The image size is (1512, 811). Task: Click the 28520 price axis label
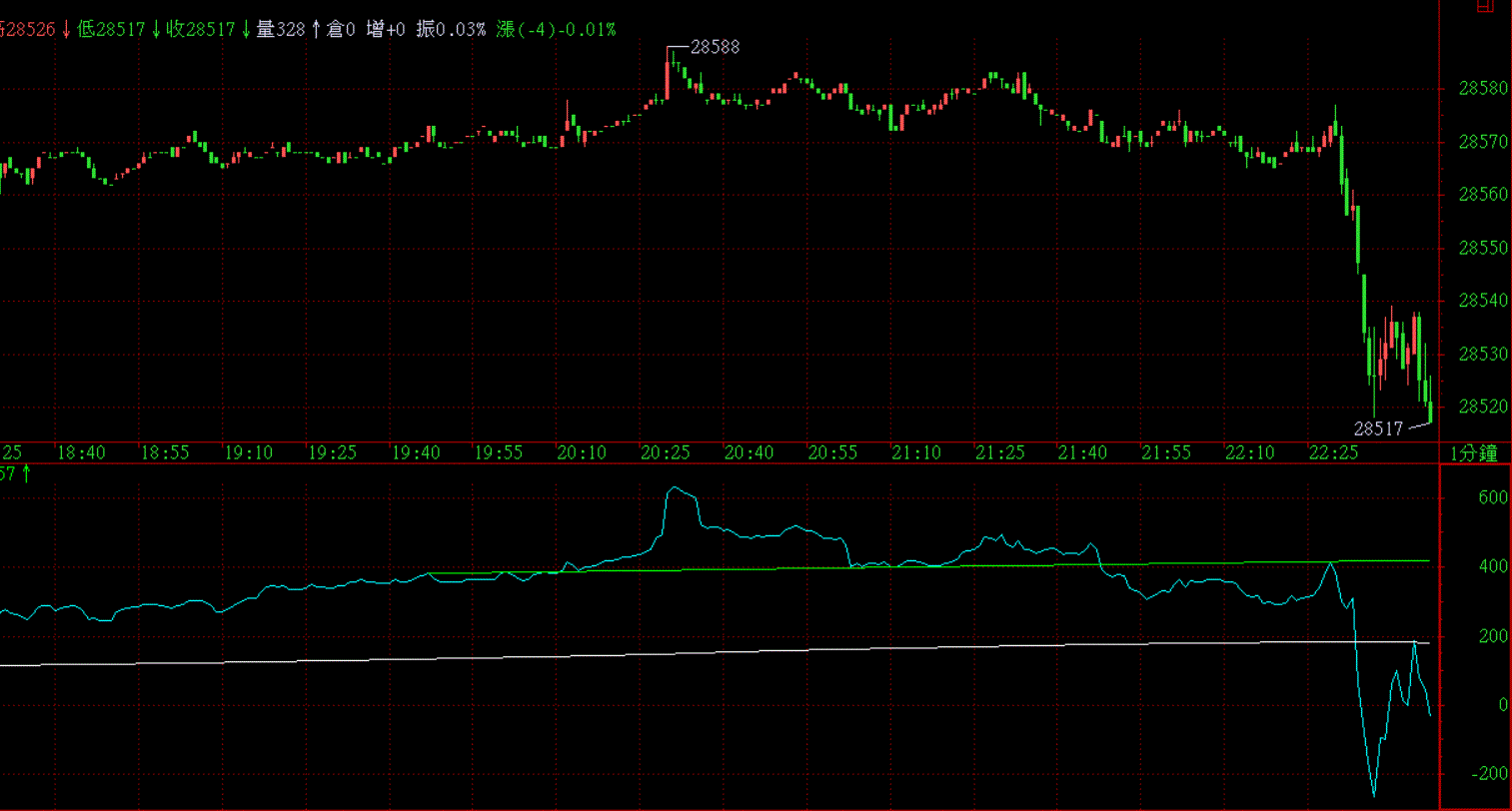click(1483, 406)
